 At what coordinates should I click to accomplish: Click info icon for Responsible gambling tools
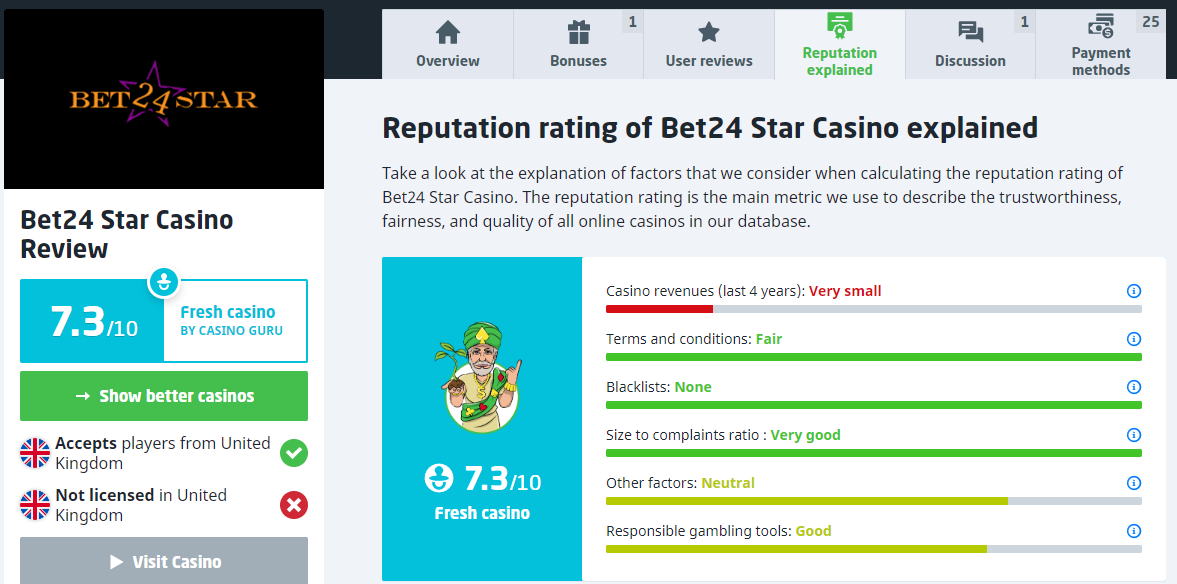coord(1134,531)
